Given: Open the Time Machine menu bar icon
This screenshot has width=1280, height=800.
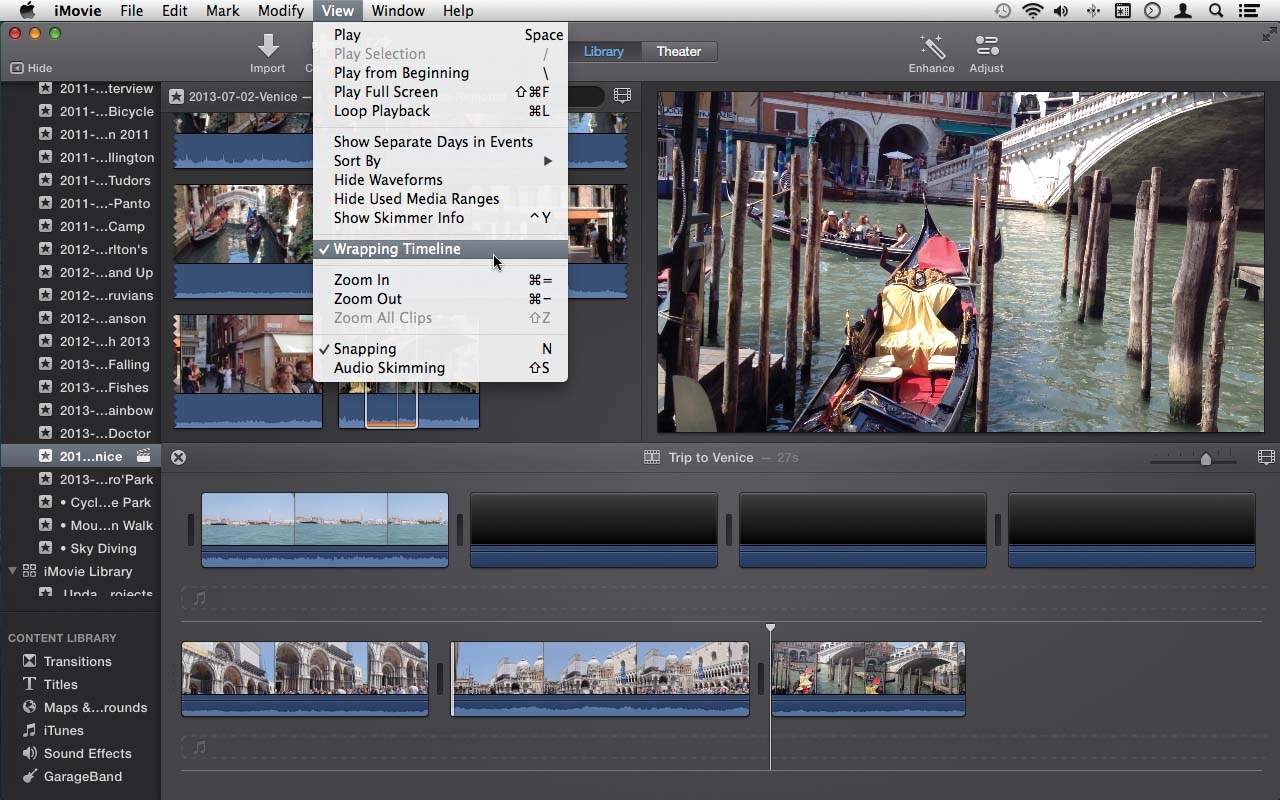Looking at the screenshot, I should click(1003, 11).
